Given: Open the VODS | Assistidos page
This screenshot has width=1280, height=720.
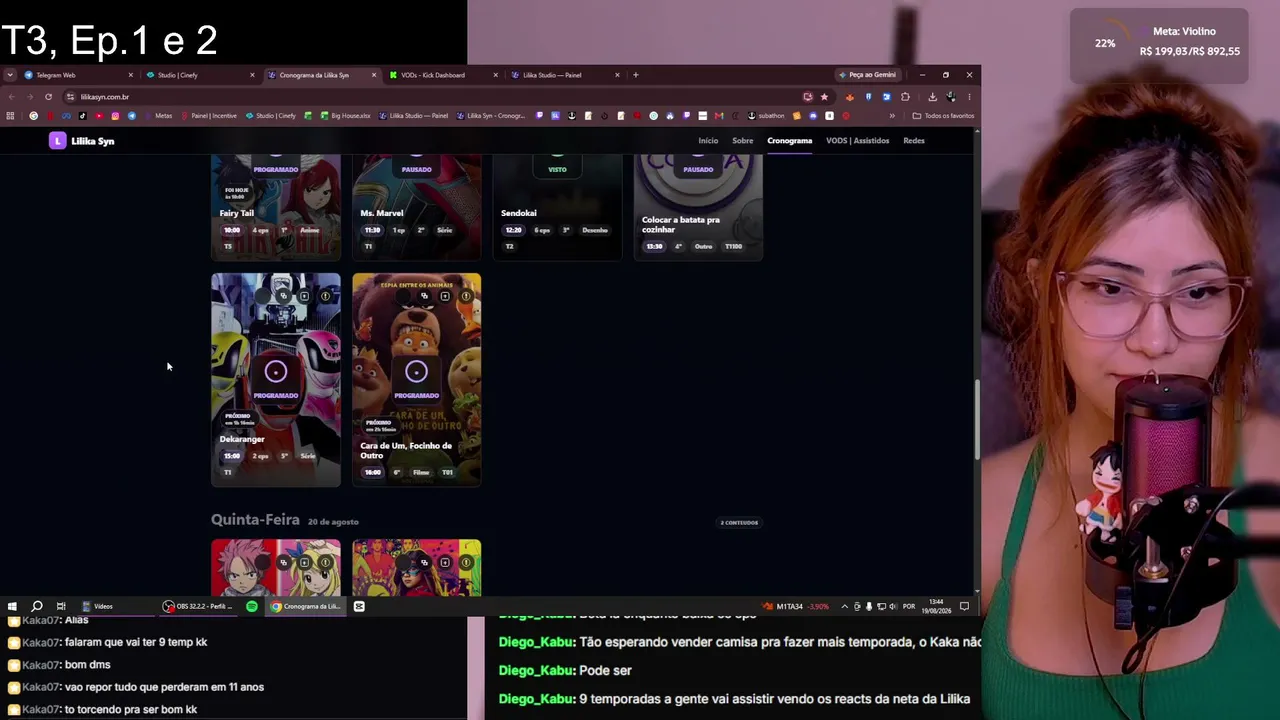Looking at the screenshot, I should [x=857, y=141].
